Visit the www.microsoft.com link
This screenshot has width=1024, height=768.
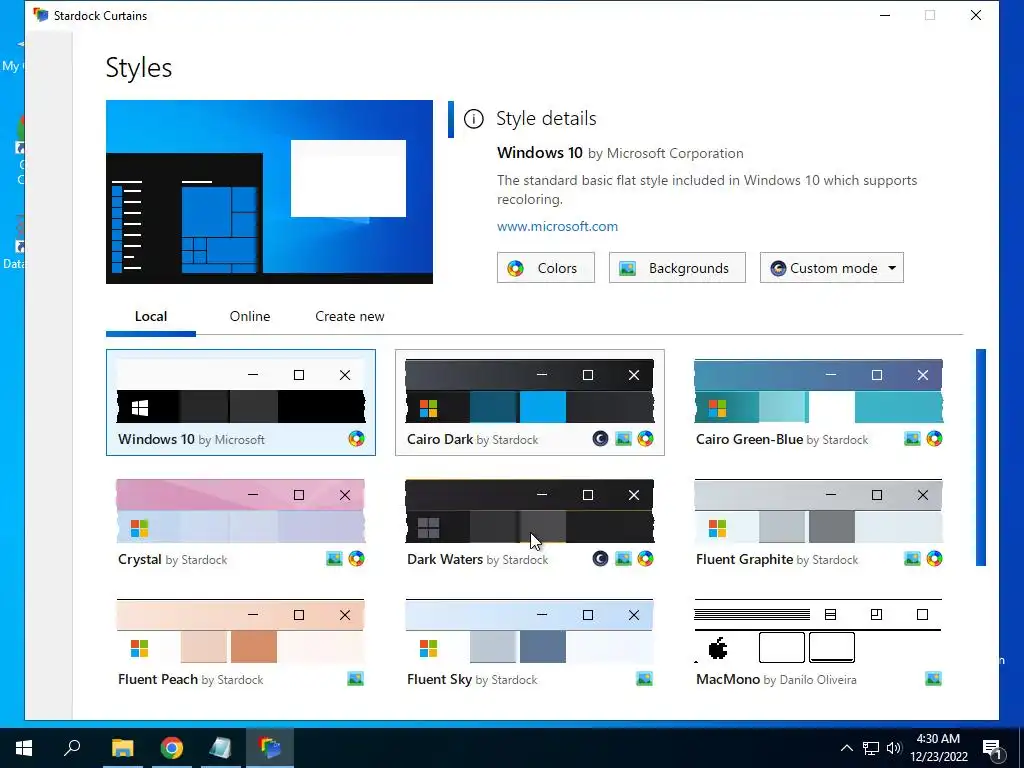click(x=557, y=227)
